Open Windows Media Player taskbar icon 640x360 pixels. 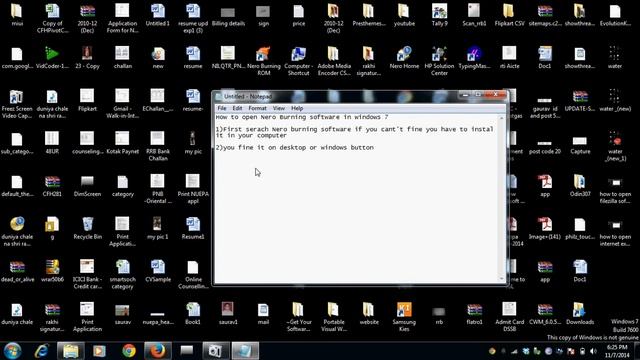99,351
